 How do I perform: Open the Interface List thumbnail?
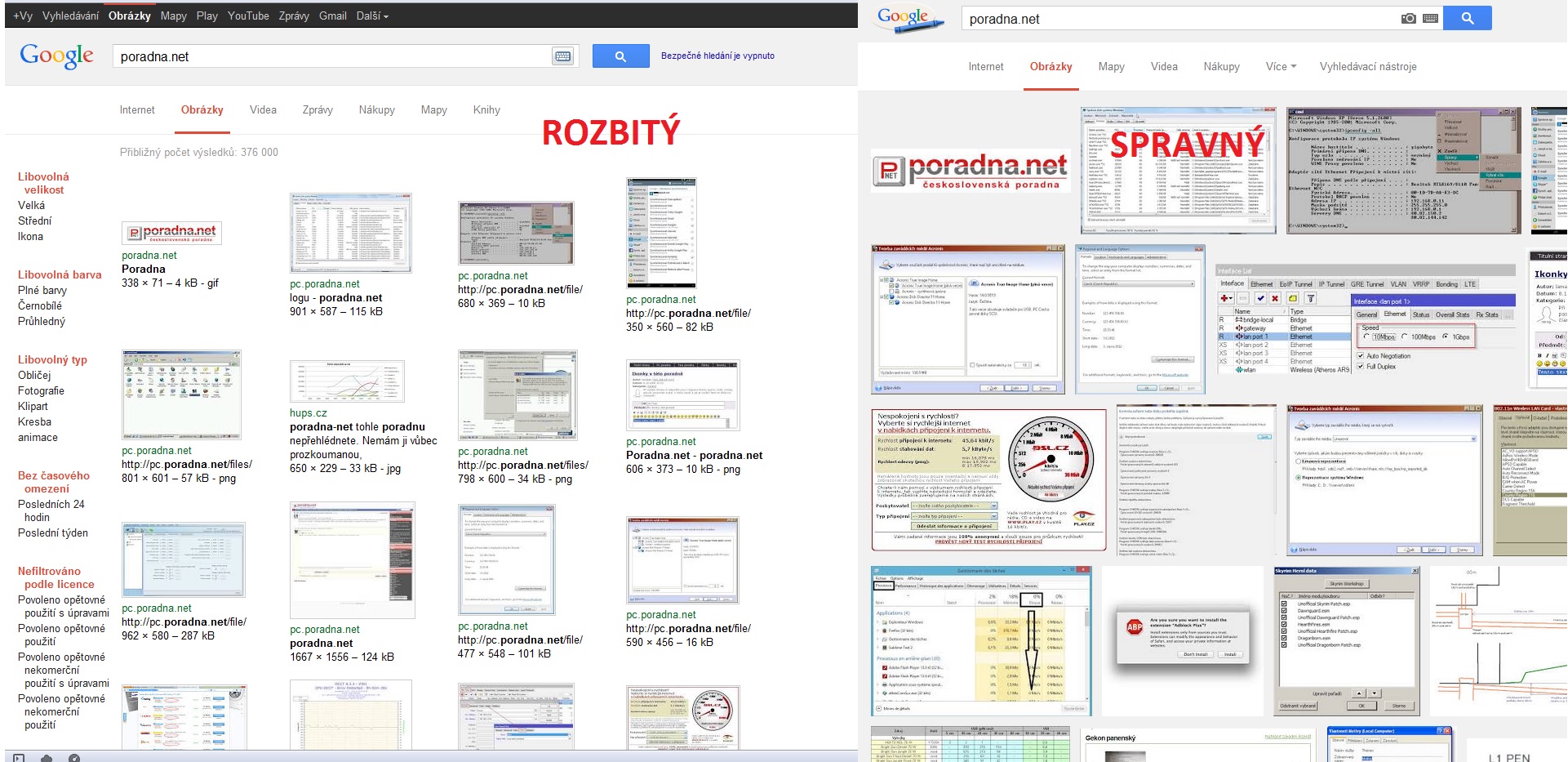[x=1366, y=319]
